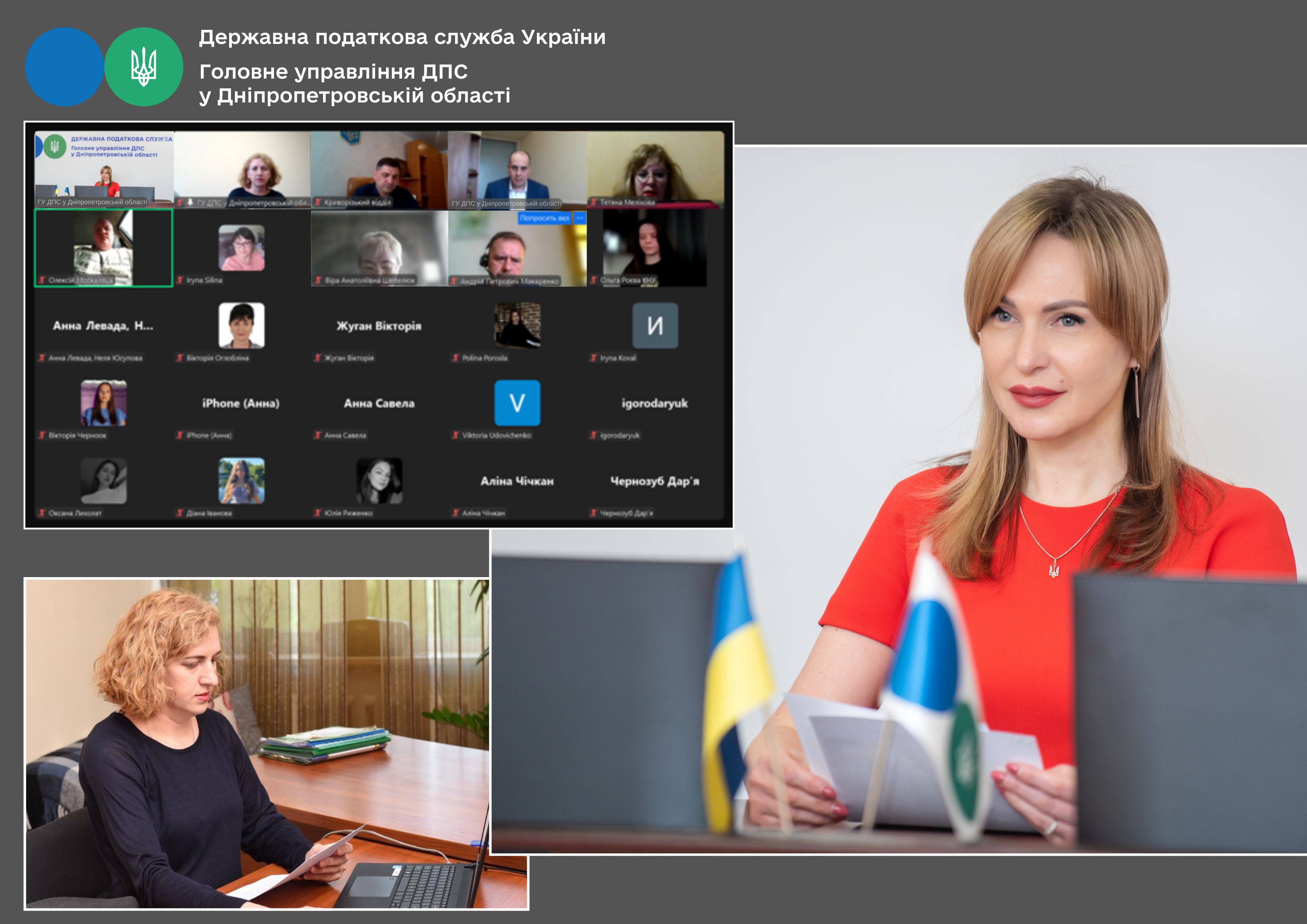Click the muted mic icon beside Вікторія Оглобліна
Image resolution: width=1307 pixels, height=924 pixels.
point(180,358)
